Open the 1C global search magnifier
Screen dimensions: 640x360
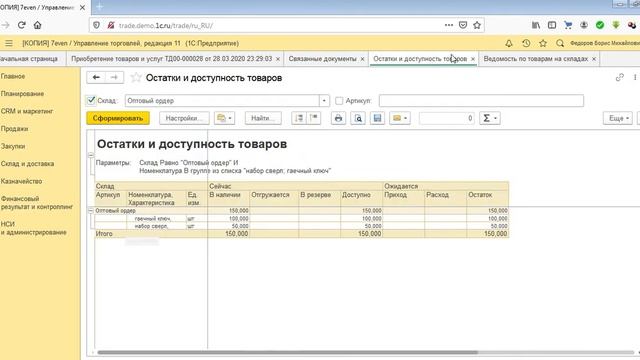(x=560, y=43)
